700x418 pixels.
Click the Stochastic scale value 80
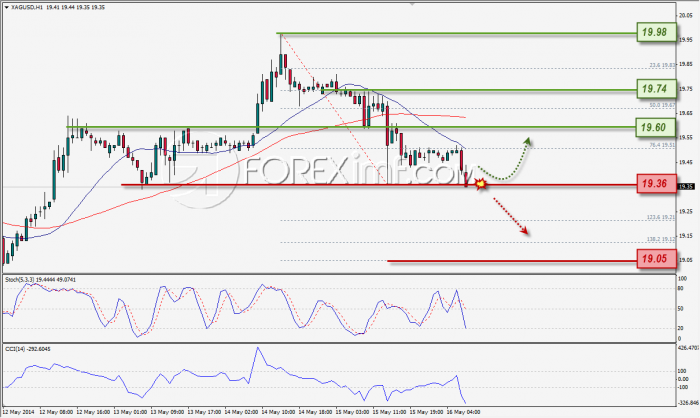[x=681, y=288]
